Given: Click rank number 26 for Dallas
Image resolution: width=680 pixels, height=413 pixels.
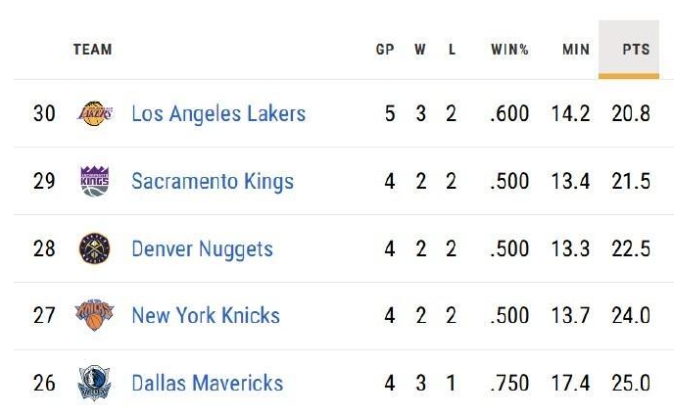Looking at the screenshot, I should (x=44, y=383).
